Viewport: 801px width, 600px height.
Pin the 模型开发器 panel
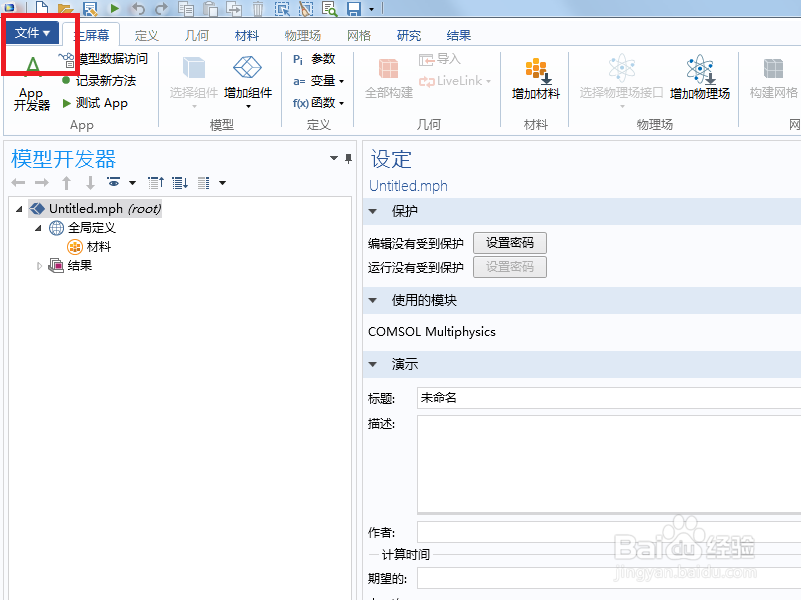(x=347, y=159)
